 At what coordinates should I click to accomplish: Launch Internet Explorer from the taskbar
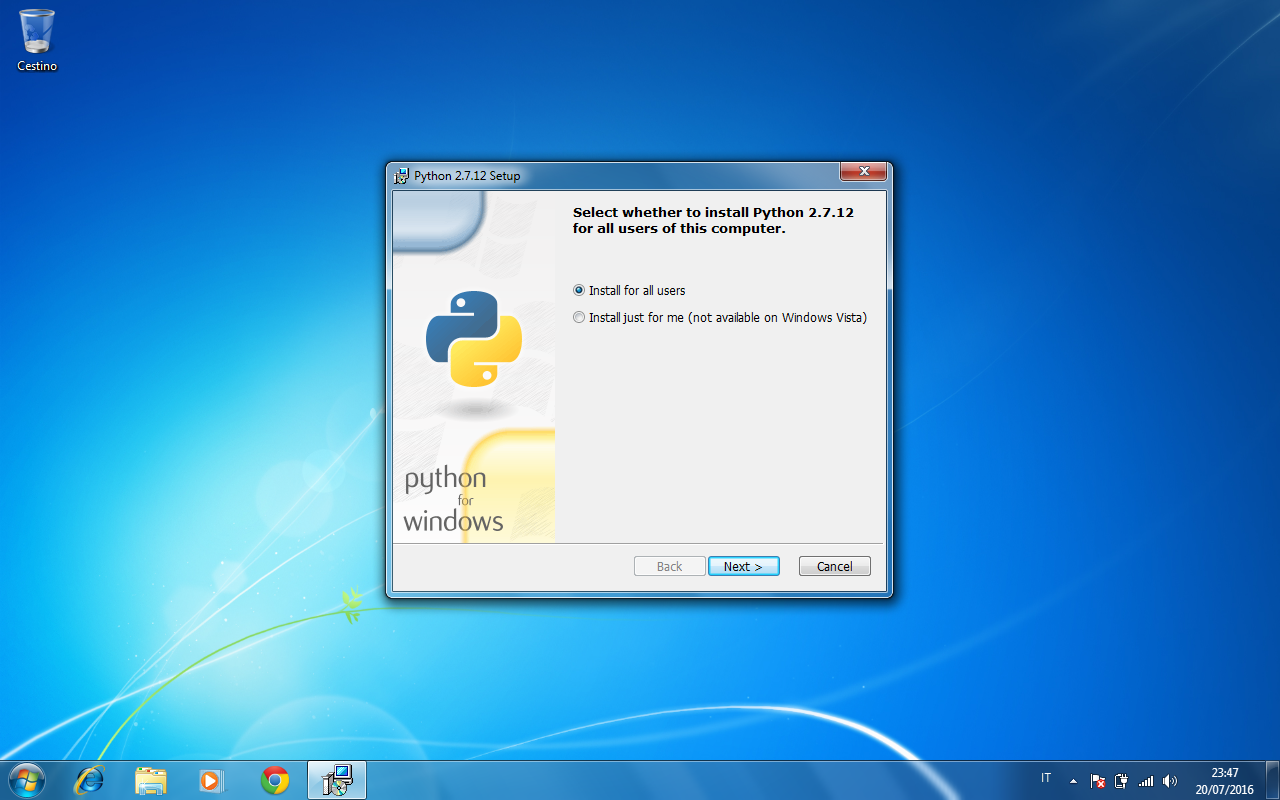90,780
